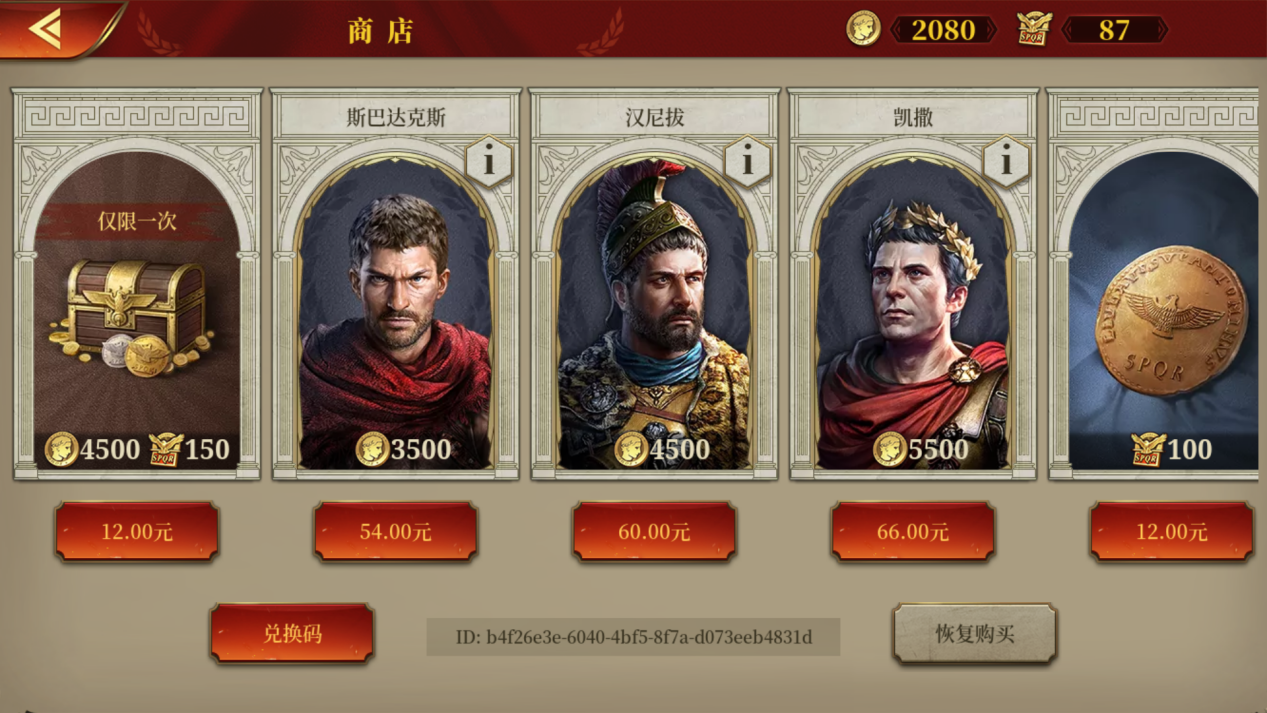Open info icon on 凯撒 card
This screenshot has width=1267, height=713.
coord(1006,161)
